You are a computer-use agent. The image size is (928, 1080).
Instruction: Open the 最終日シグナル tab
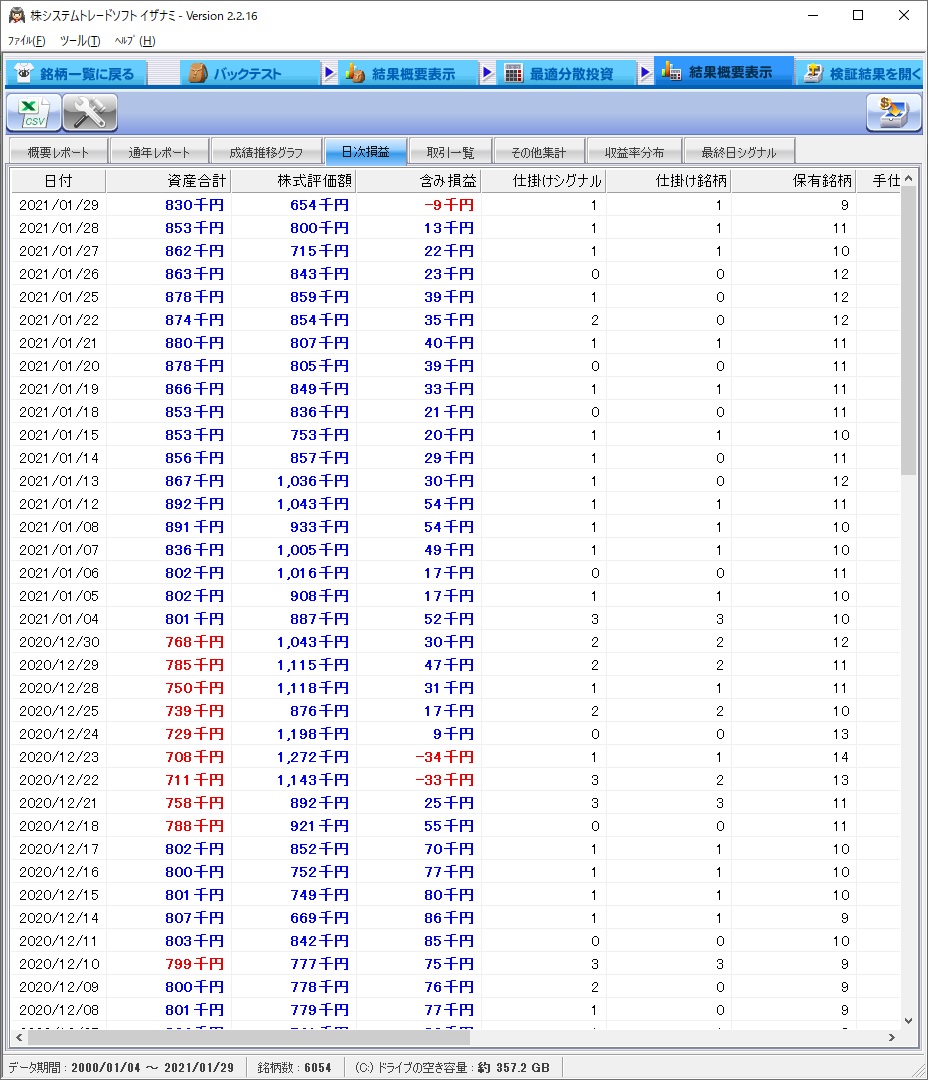coord(738,152)
